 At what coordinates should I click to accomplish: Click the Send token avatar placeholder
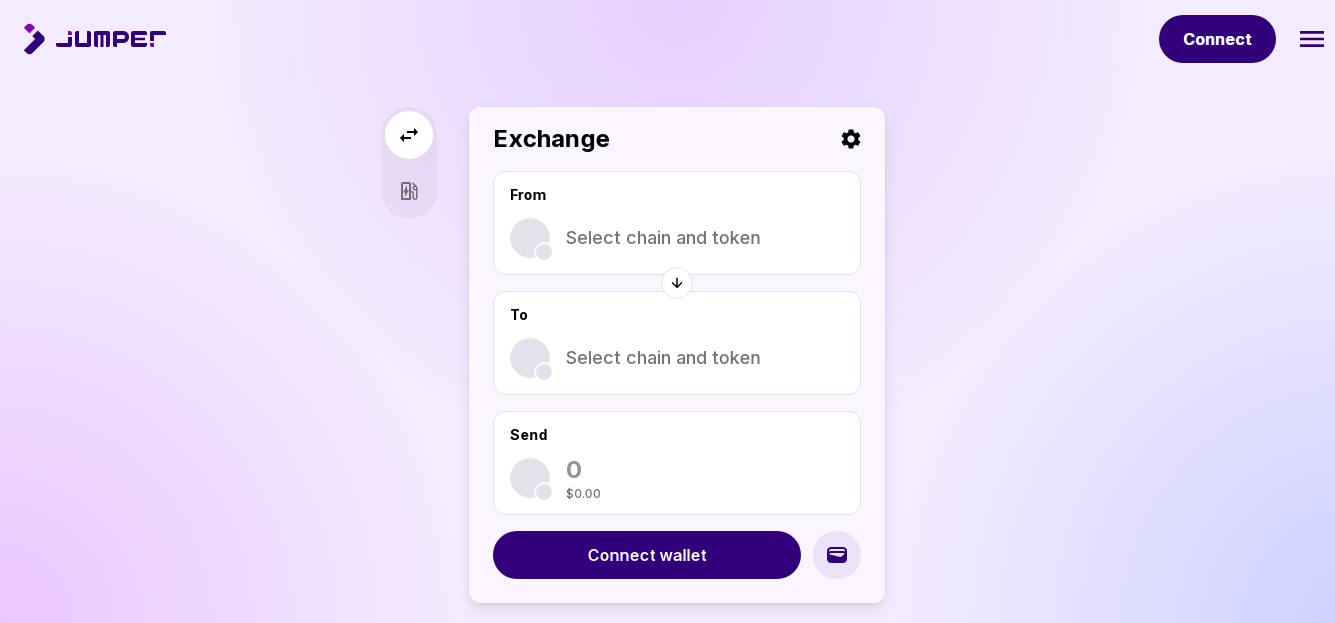coord(530,478)
